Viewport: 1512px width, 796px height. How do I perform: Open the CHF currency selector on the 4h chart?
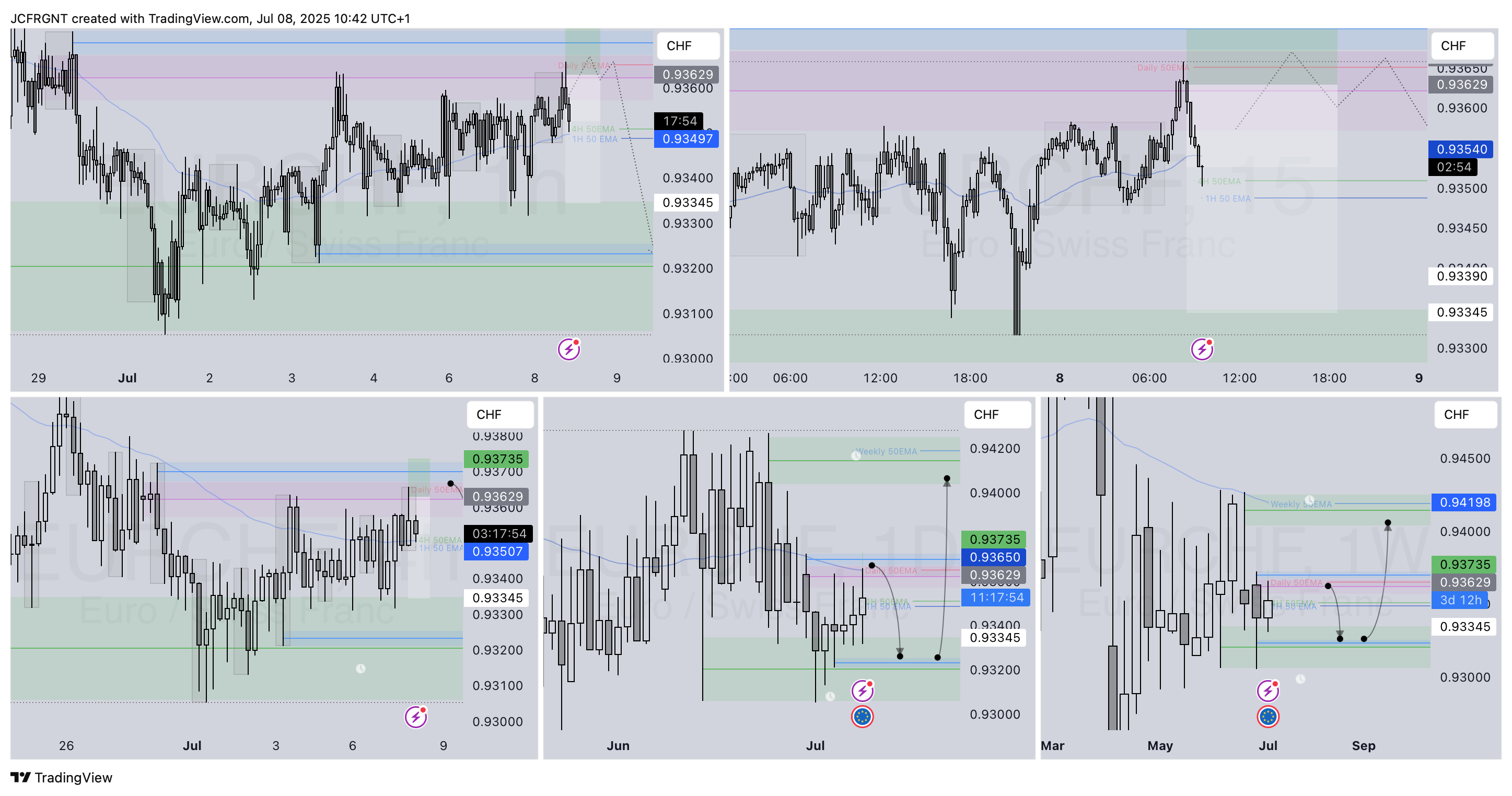pos(500,414)
